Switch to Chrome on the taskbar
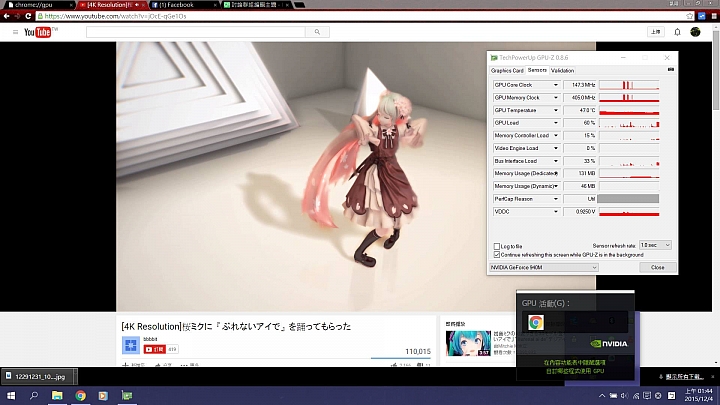The image size is (720, 405). point(80,395)
